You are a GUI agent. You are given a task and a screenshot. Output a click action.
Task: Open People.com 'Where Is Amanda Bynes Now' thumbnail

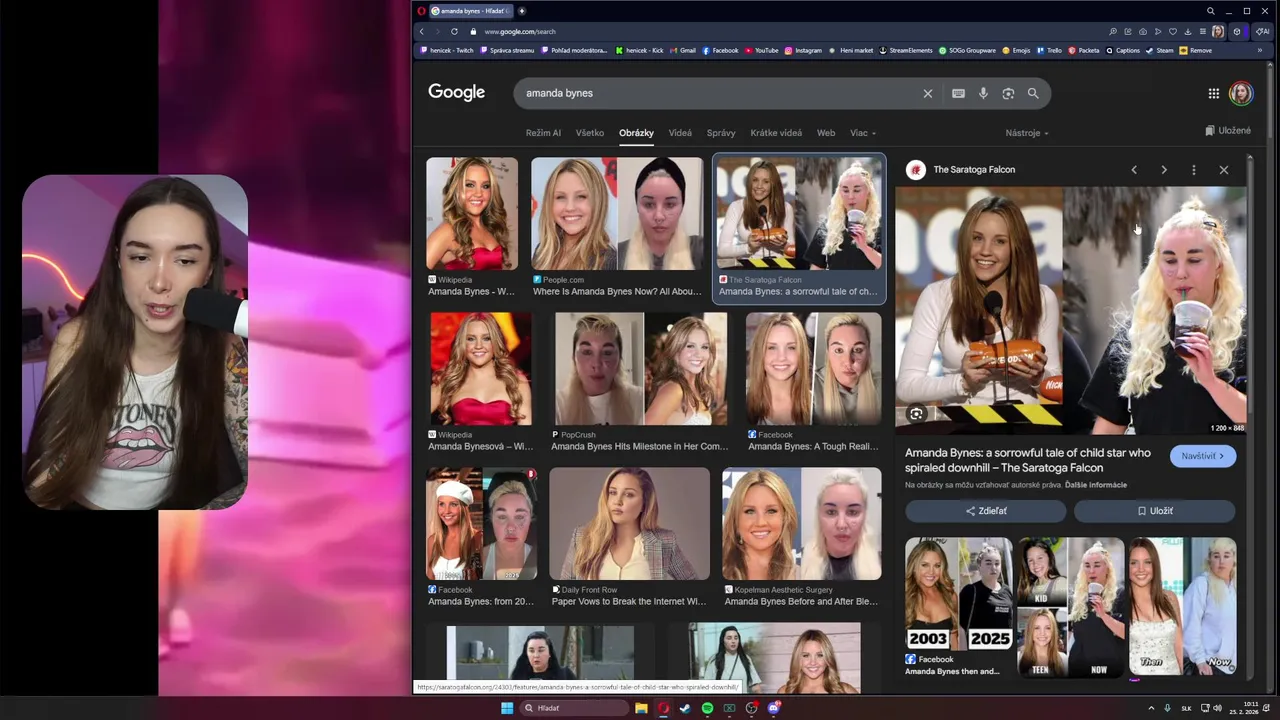pyautogui.click(x=617, y=213)
